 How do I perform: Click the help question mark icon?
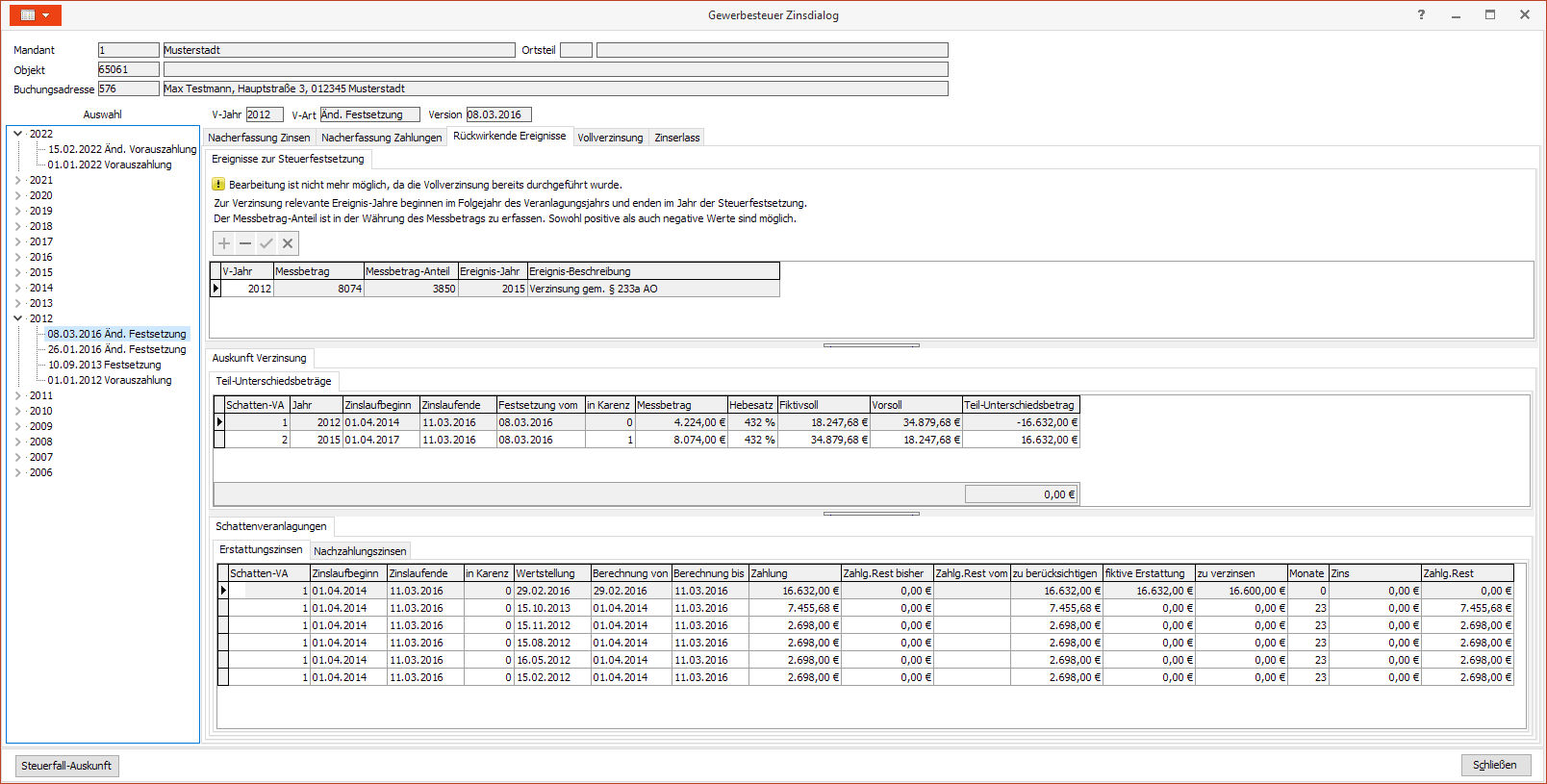pyautogui.click(x=1421, y=14)
